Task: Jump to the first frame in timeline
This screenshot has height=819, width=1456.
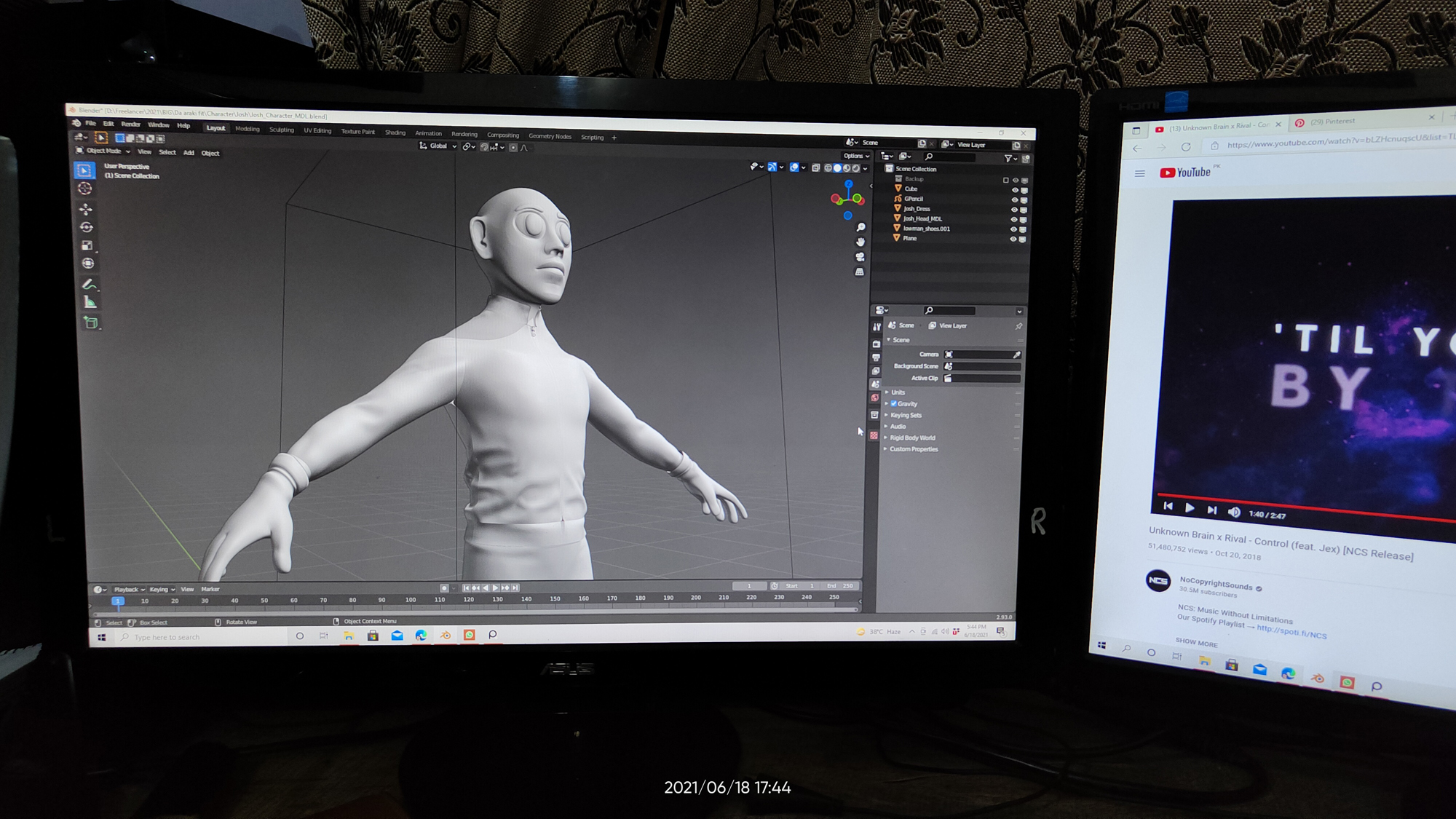Action: click(x=466, y=588)
